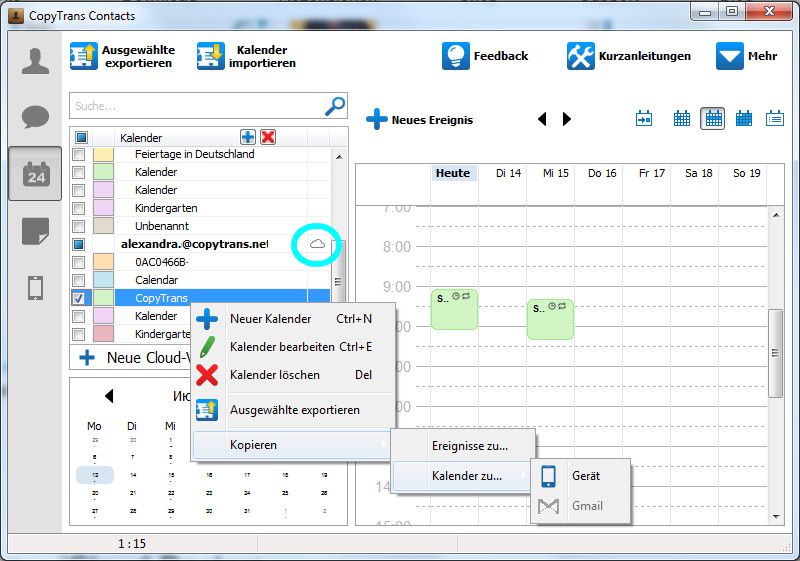
Task: Open the green event under Heute
Action: pos(454,309)
